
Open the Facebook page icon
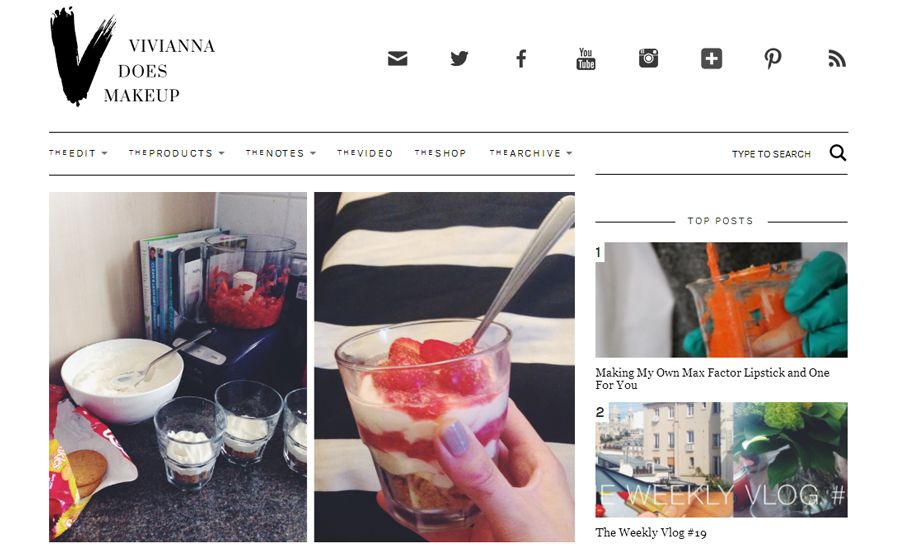521,59
